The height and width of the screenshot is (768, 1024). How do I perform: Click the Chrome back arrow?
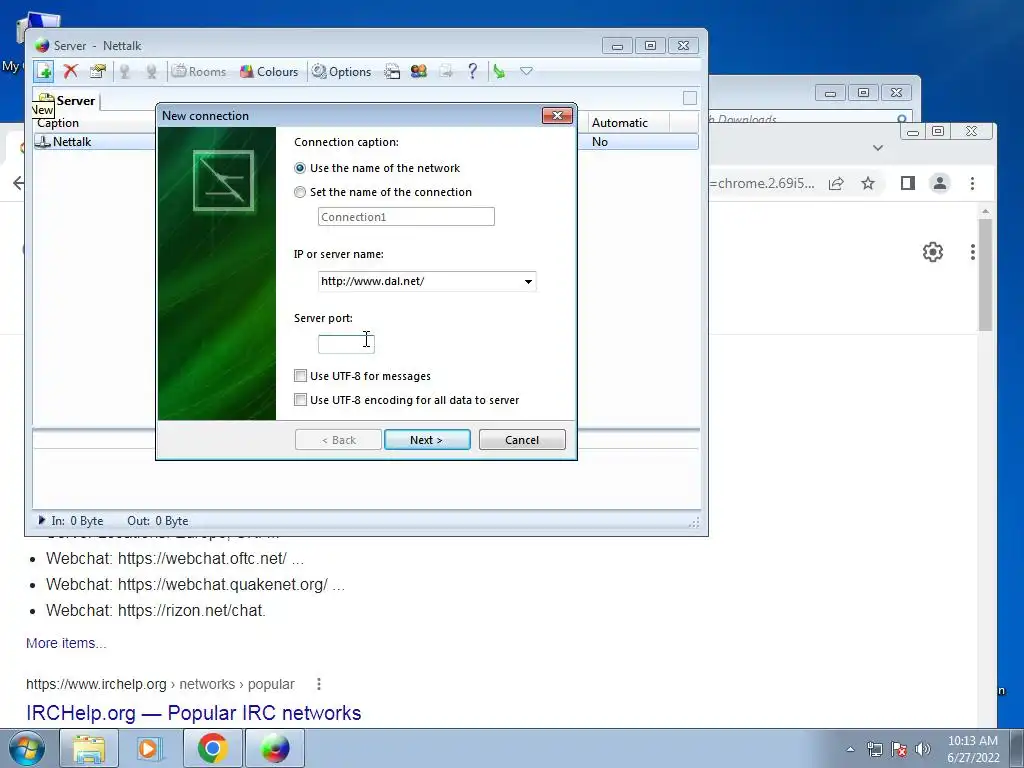click(x=18, y=183)
